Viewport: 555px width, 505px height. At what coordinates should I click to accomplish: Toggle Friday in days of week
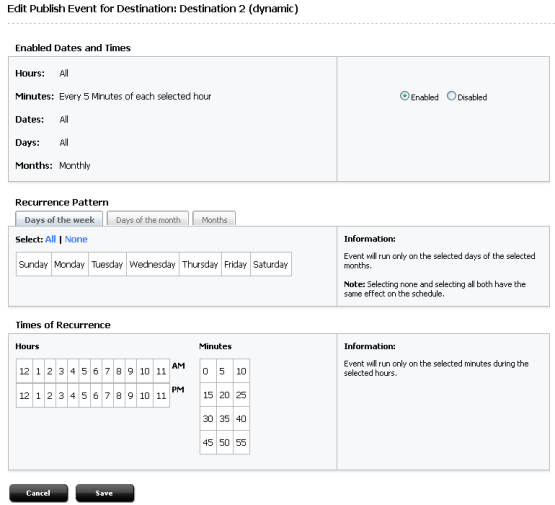236,264
